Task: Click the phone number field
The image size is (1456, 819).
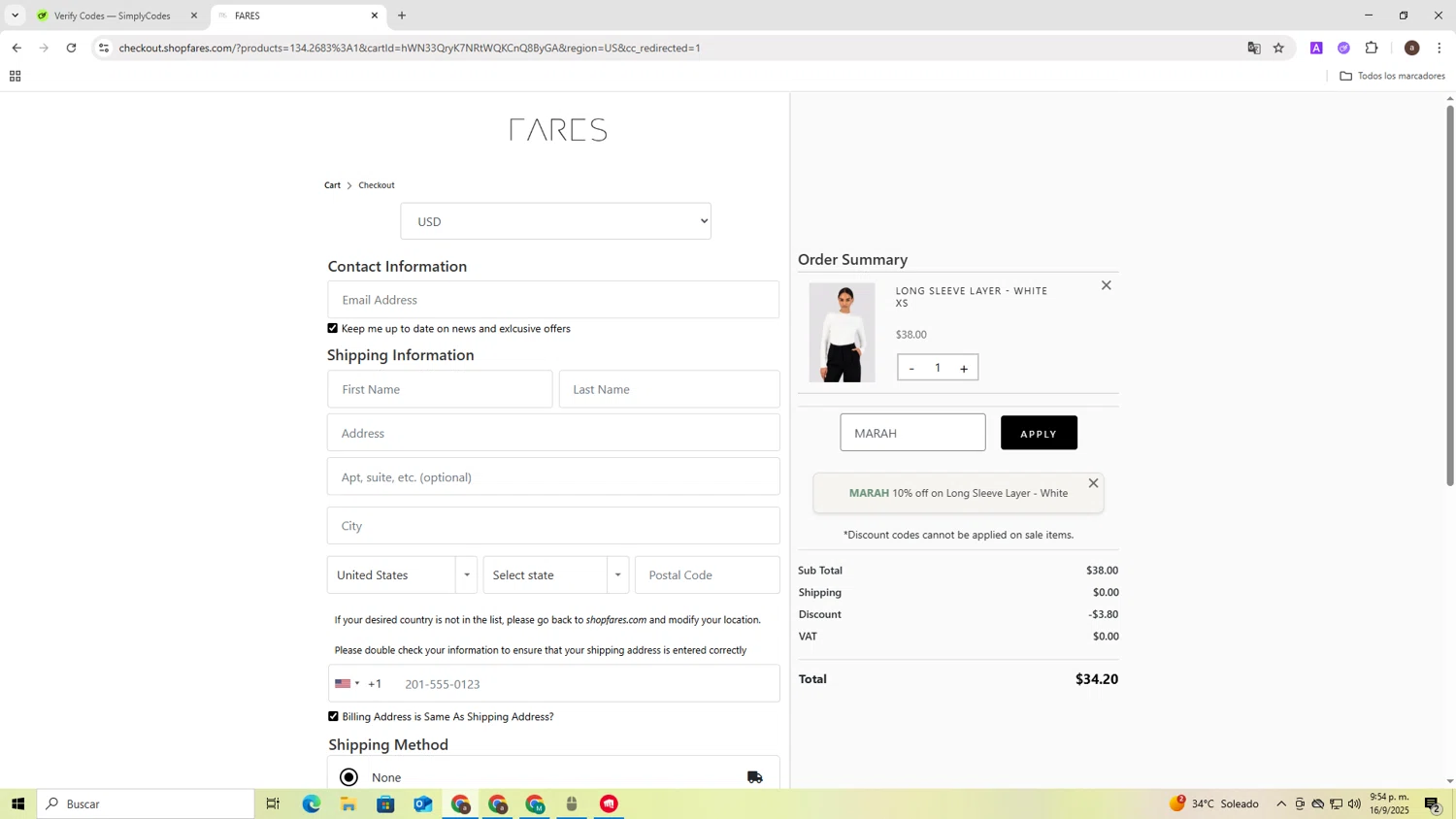Action: 587,683
